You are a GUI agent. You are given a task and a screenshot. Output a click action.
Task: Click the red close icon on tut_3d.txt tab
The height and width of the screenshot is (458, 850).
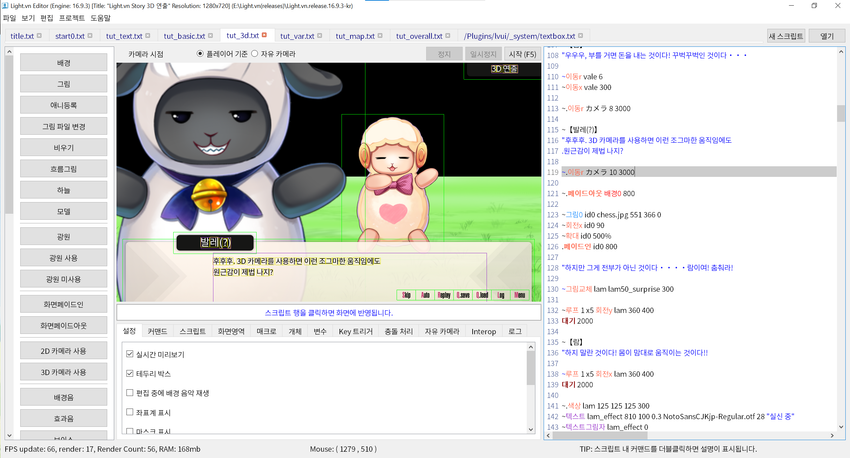pos(265,35)
